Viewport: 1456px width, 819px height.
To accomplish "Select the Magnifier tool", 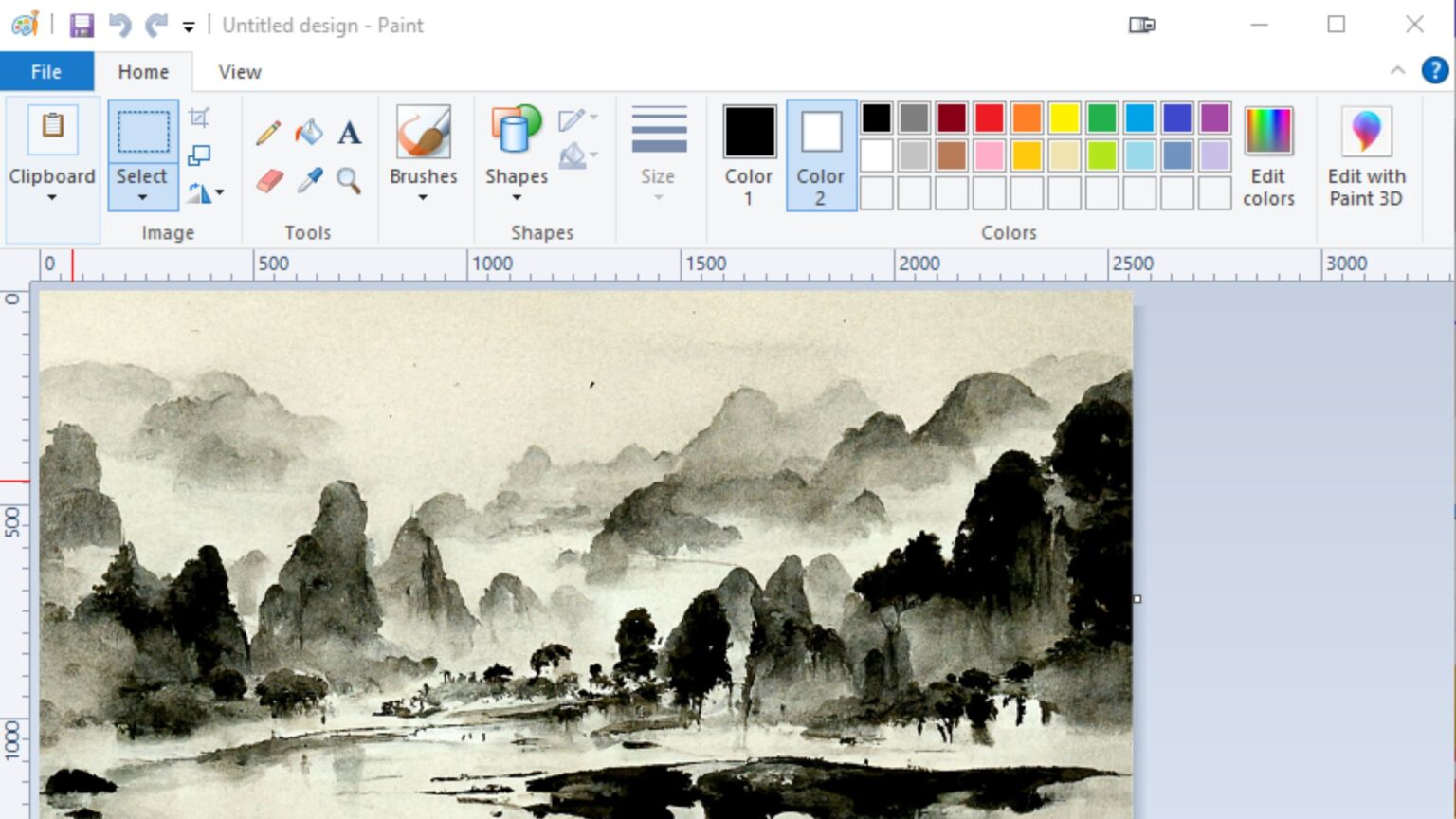I will pos(350,182).
